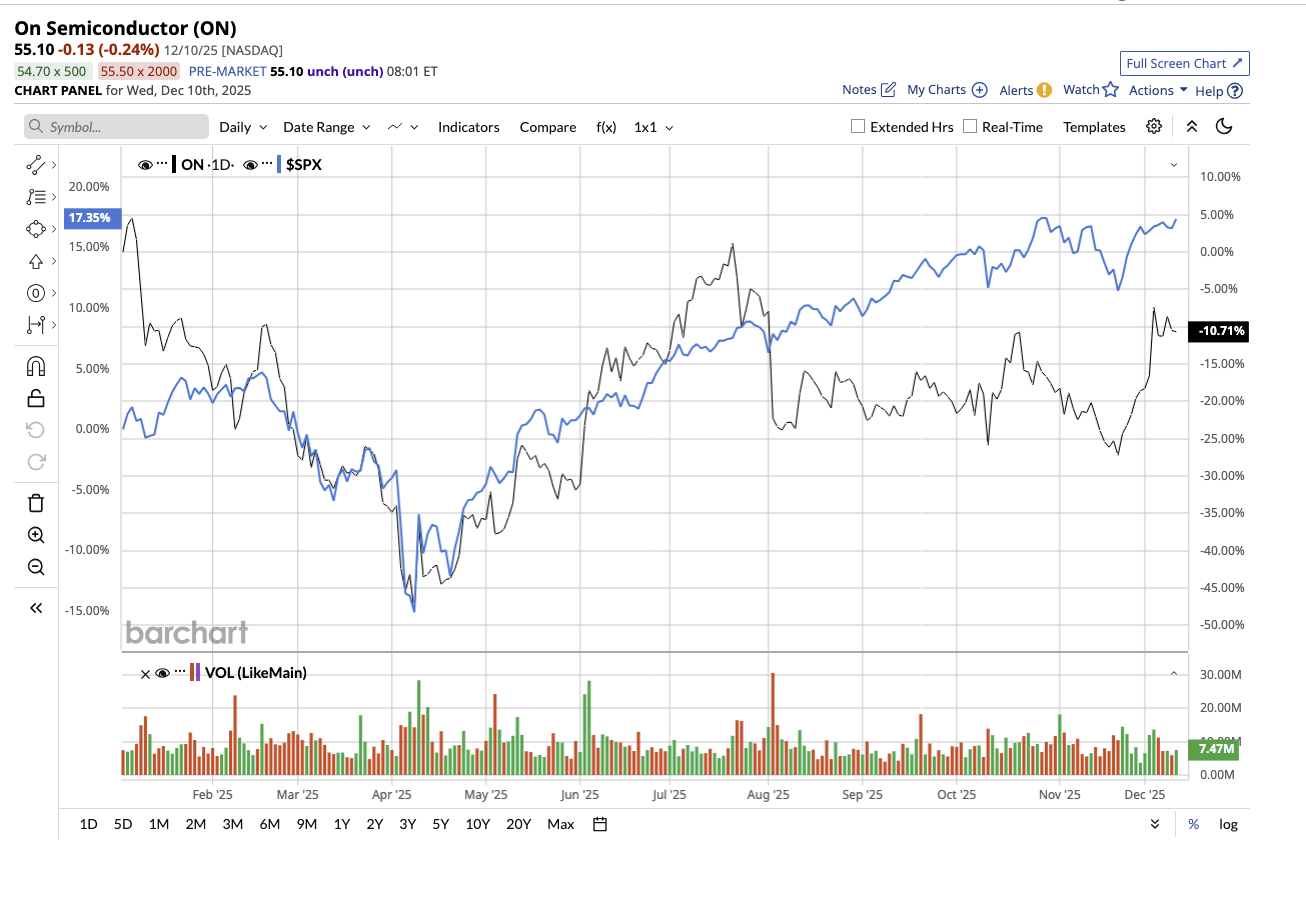Open options for the ON series
This screenshot has height=906, width=1306.
click(x=162, y=165)
